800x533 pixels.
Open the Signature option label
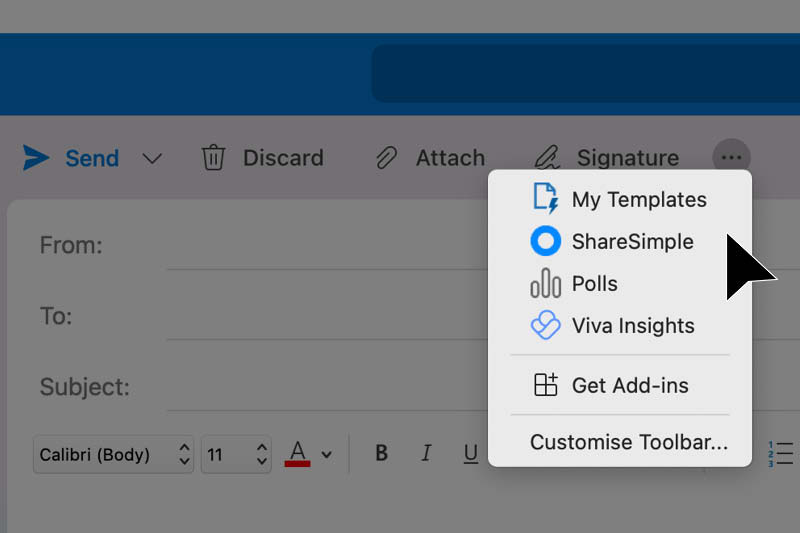click(628, 158)
